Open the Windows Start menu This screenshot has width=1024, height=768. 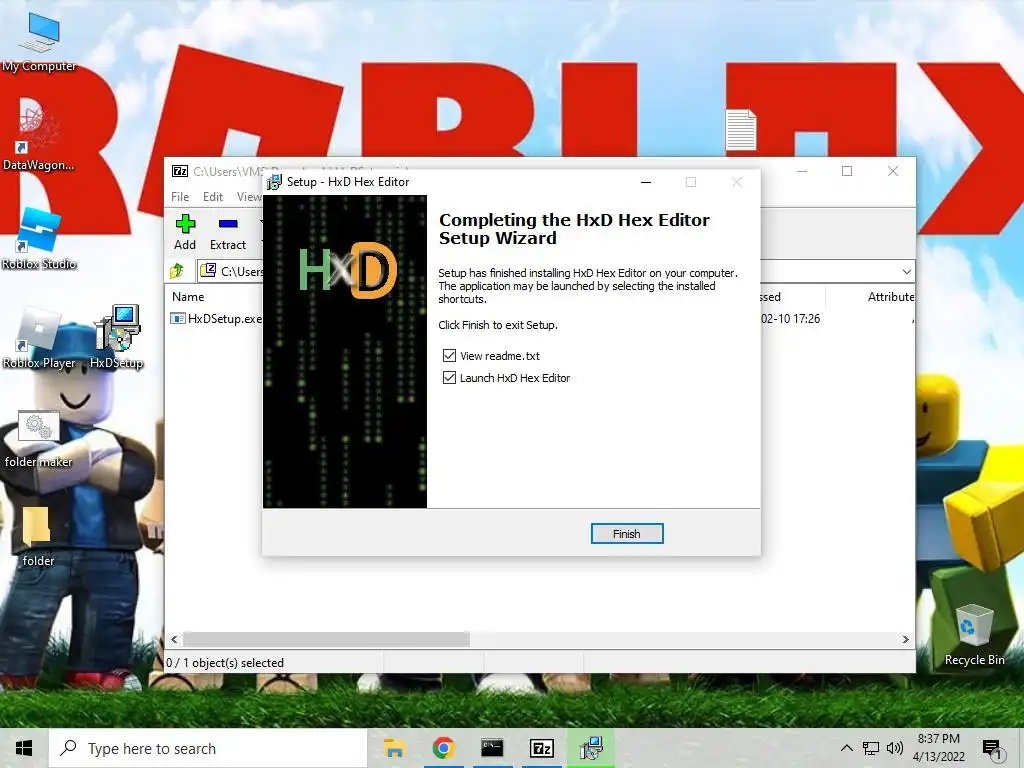24,748
